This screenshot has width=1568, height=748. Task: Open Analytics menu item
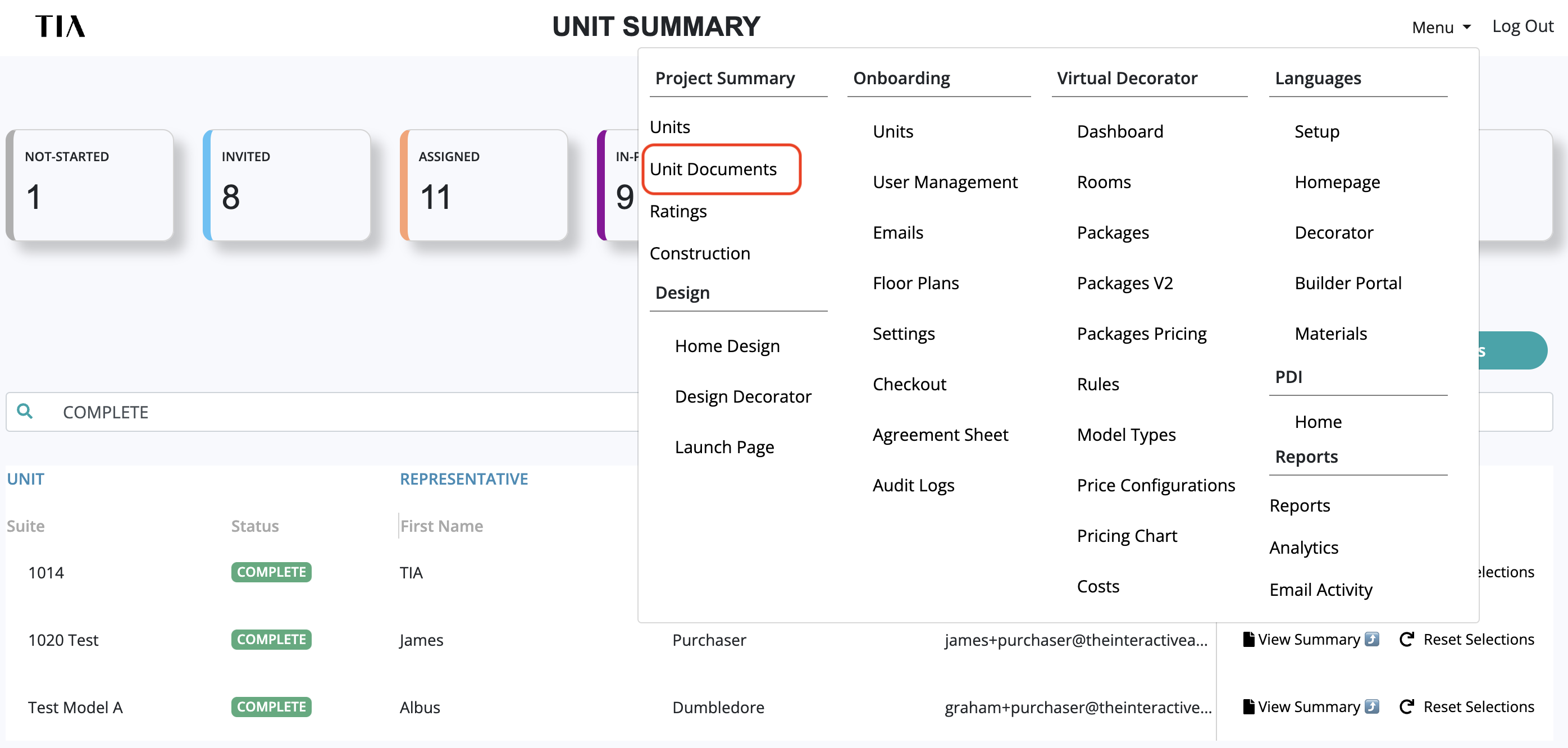pos(1304,548)
